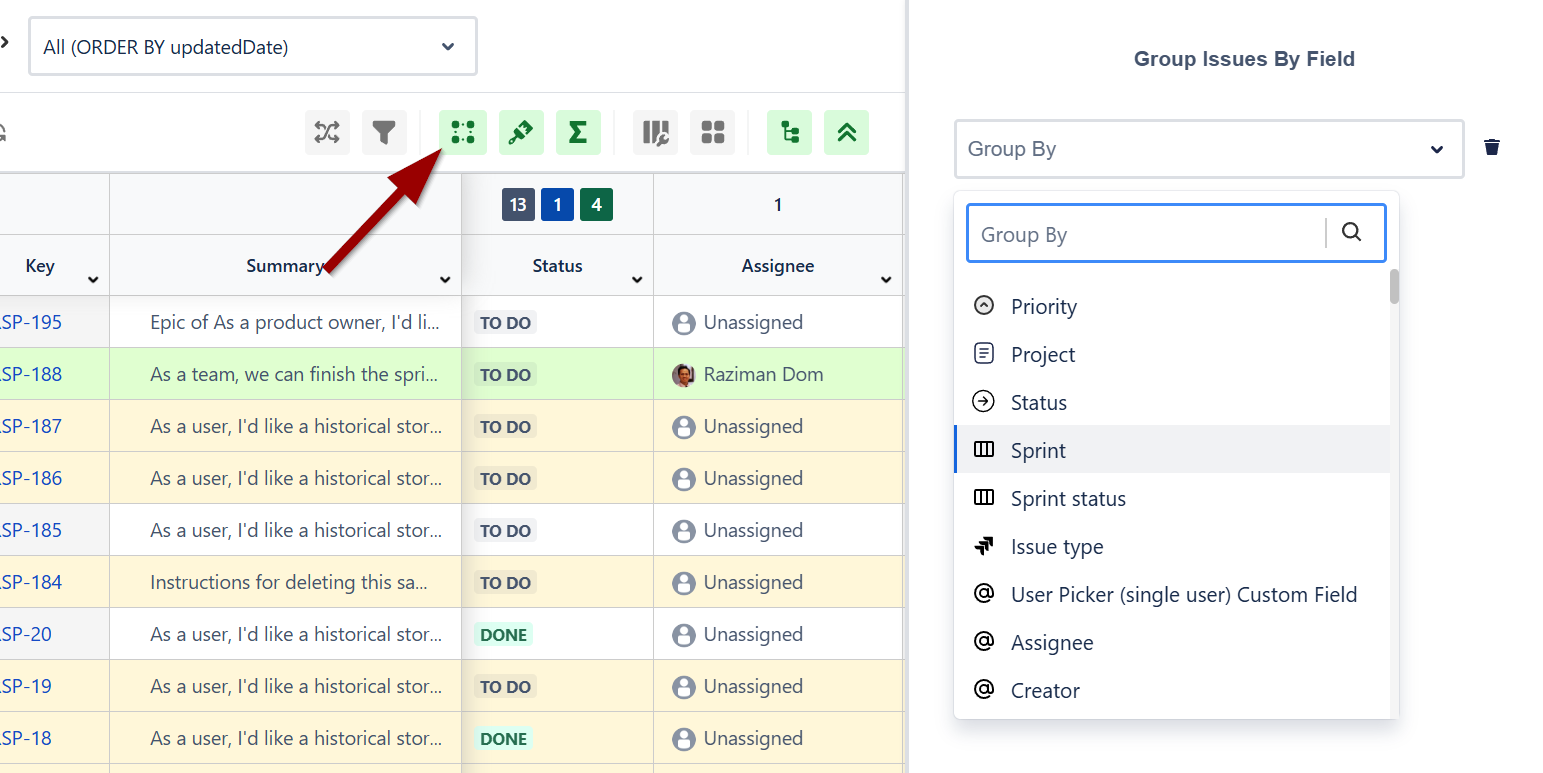Screen dimensions: 1543x773
Task: Click the double chevron collapse icon
Action: coord(846,132)
